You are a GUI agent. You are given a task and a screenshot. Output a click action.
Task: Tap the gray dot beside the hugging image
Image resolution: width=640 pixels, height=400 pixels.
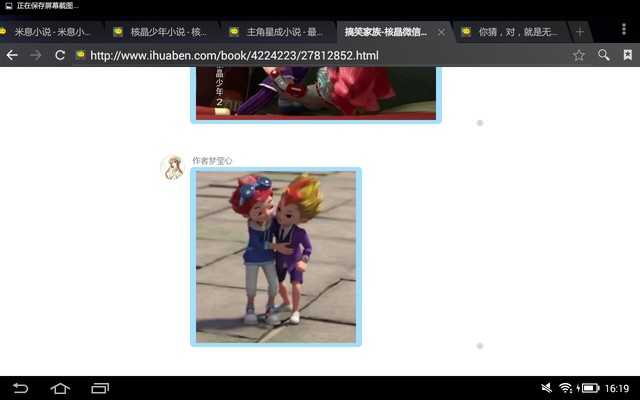480,346
